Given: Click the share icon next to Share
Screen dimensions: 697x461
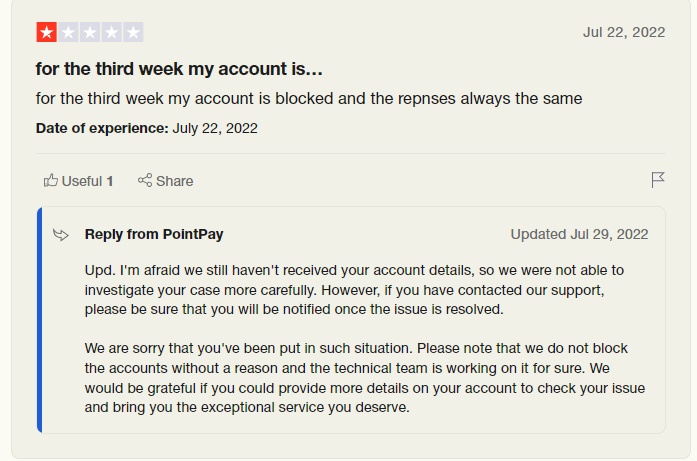Looking at the screenshot, I should [x=145, y=180].
